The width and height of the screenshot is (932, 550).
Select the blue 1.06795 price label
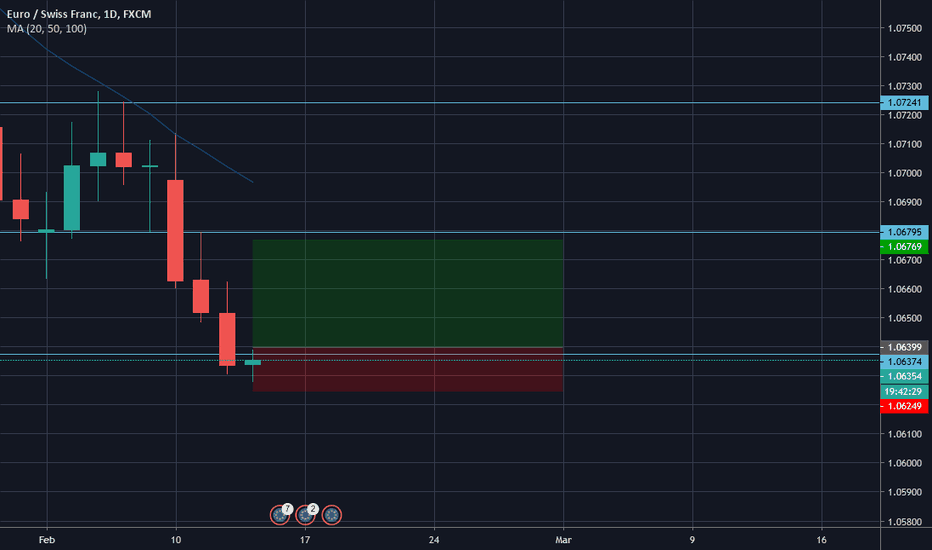coord(904,232)
